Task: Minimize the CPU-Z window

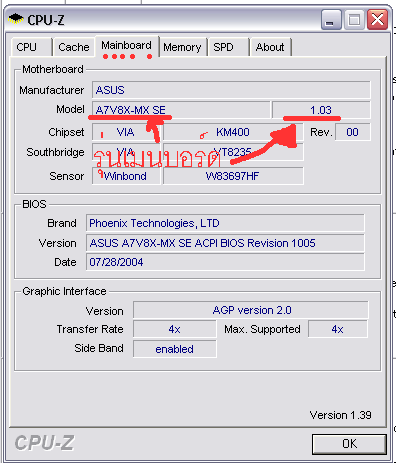Action: [331, 20]
